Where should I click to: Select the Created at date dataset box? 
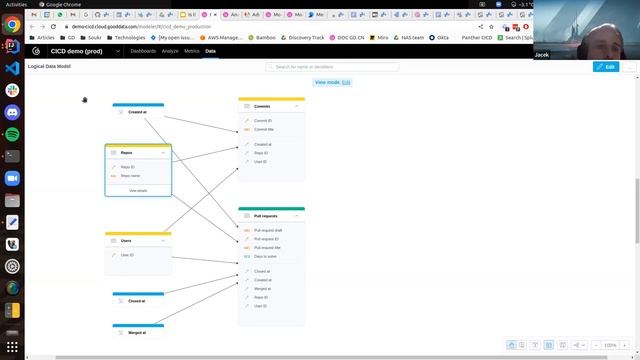click(138, 111)
